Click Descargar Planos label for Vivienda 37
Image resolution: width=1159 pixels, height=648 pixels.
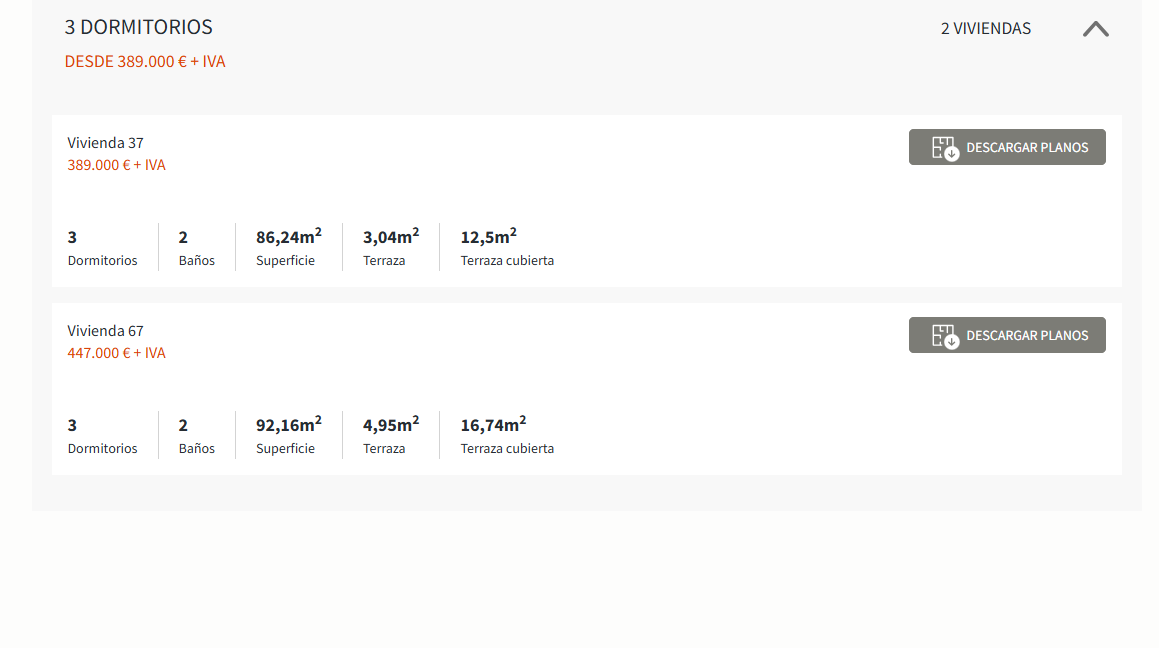click(1027, 148)
